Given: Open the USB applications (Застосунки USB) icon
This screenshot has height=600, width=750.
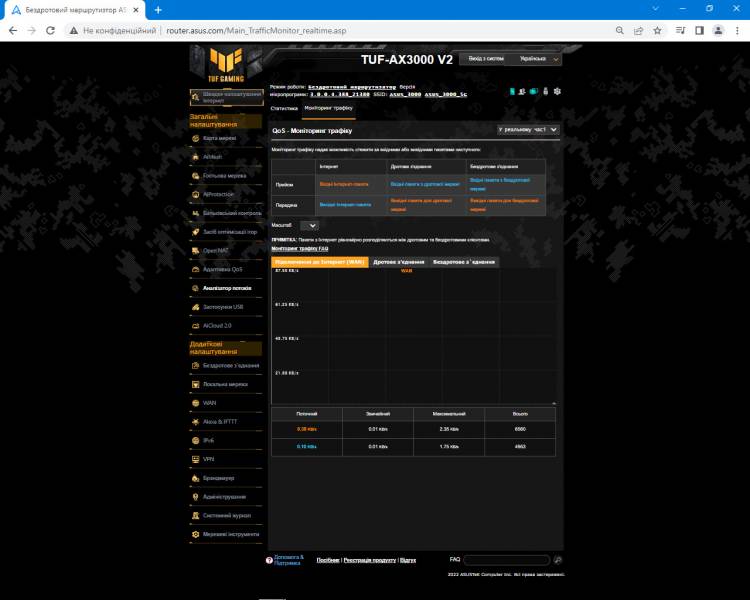Looking at the screenshot, I should pyautogui.click(x=195, y=307).
